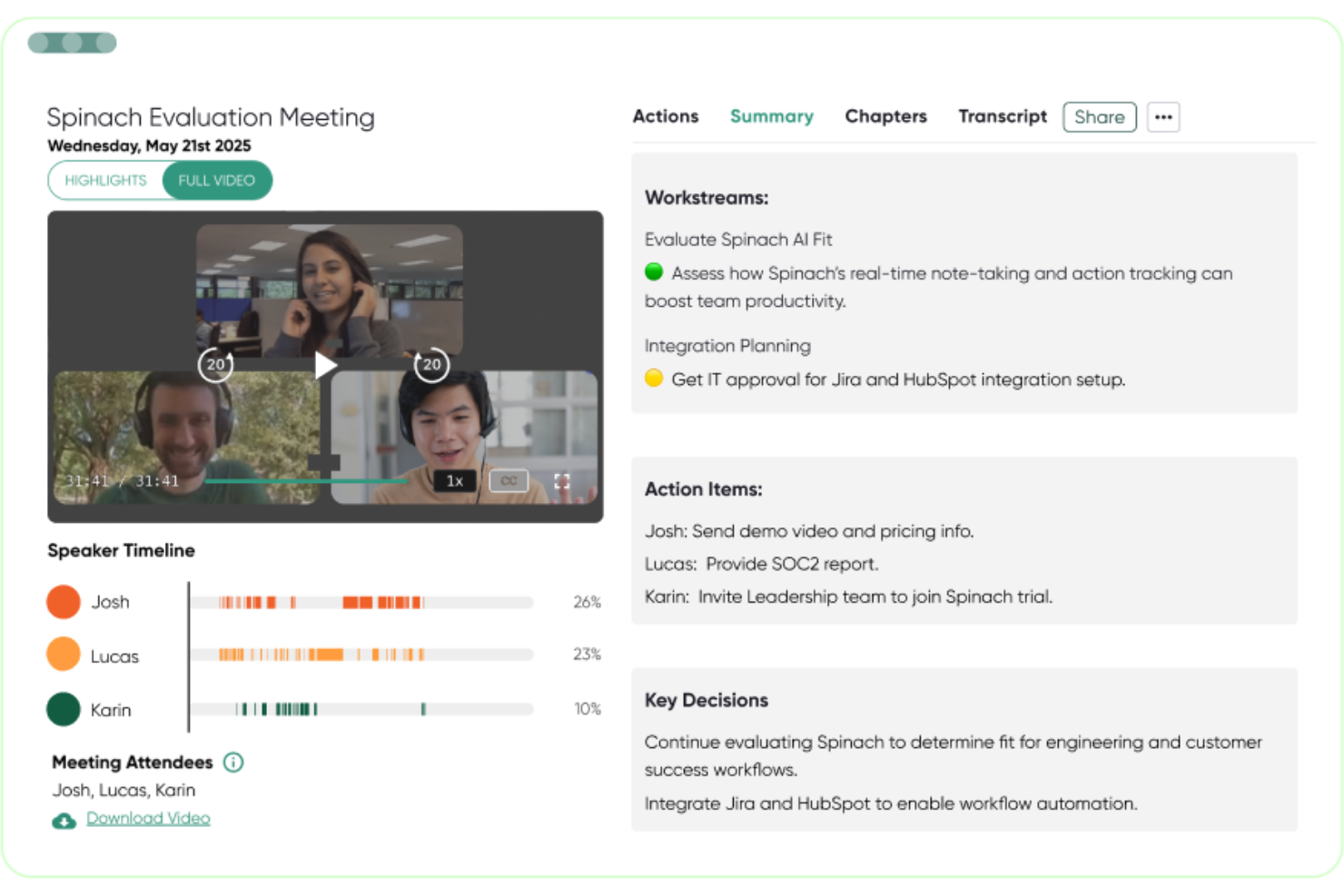Click the video progress bar
Image resolution: width=1344 pixels, height=896 pixels.
coord(307,481)
